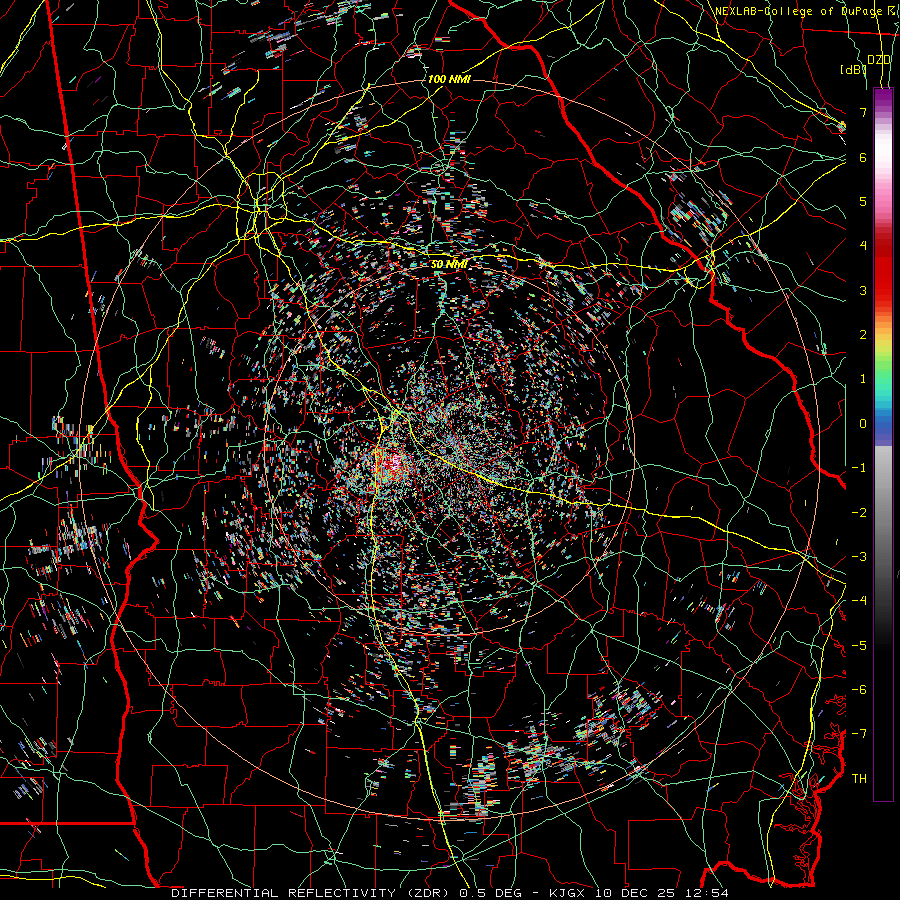Screen dimensions: 900x900
Task: Click the "5" value on color scale
Action: [x=863, y=201]
